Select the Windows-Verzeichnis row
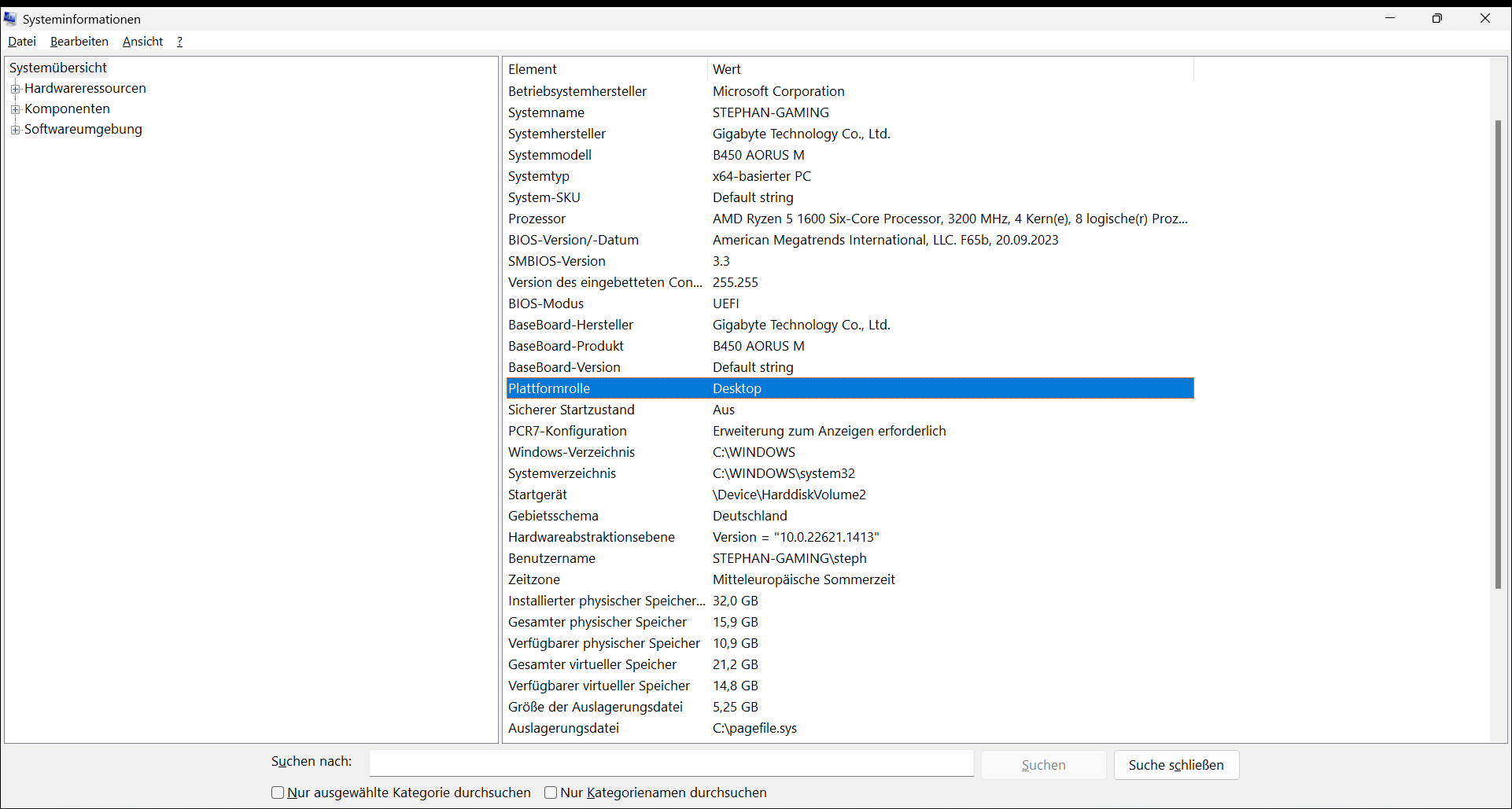This screenshot has height=809, width=1512. [x=850, y=452]
